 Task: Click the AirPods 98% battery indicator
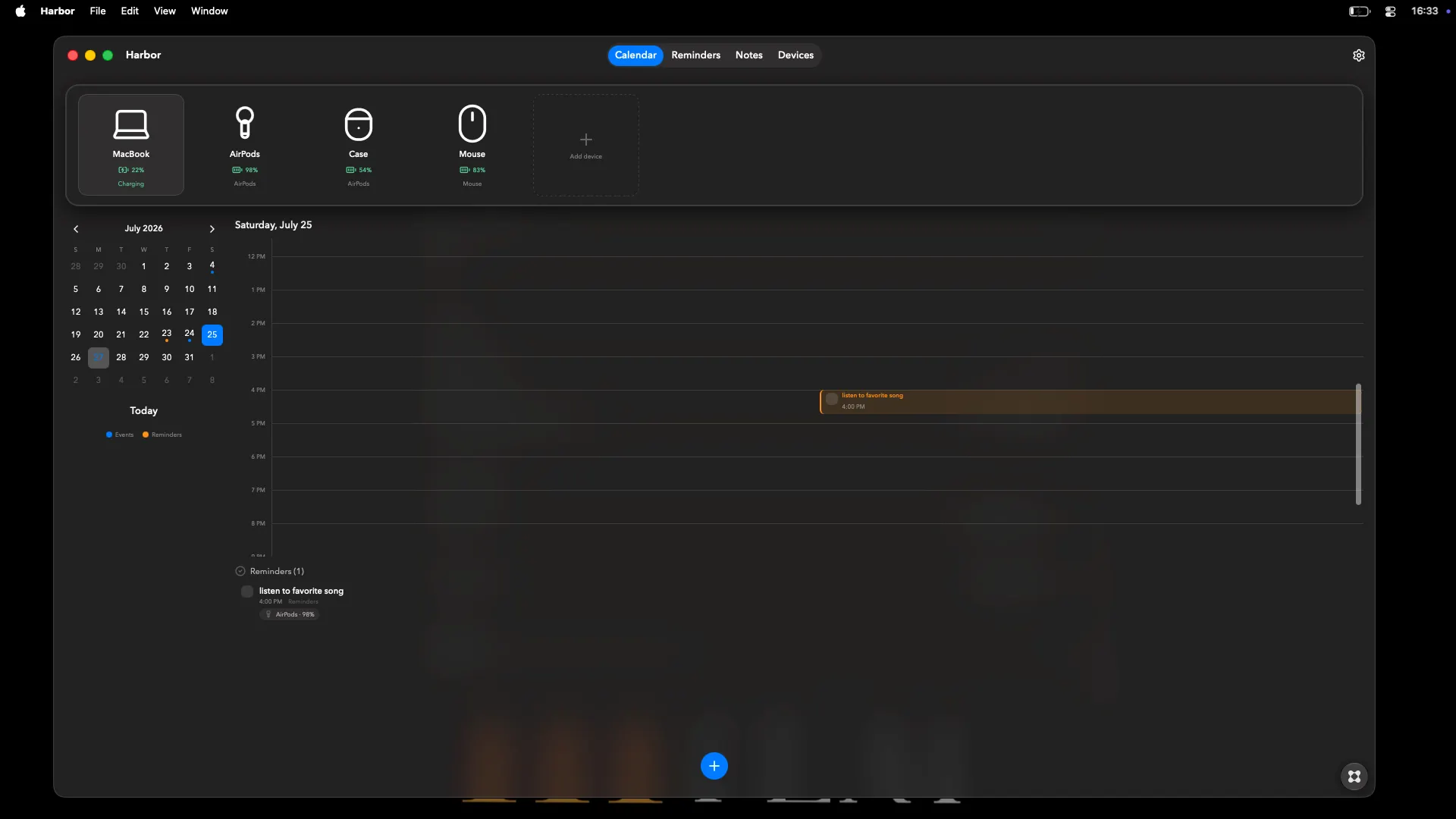245,170
